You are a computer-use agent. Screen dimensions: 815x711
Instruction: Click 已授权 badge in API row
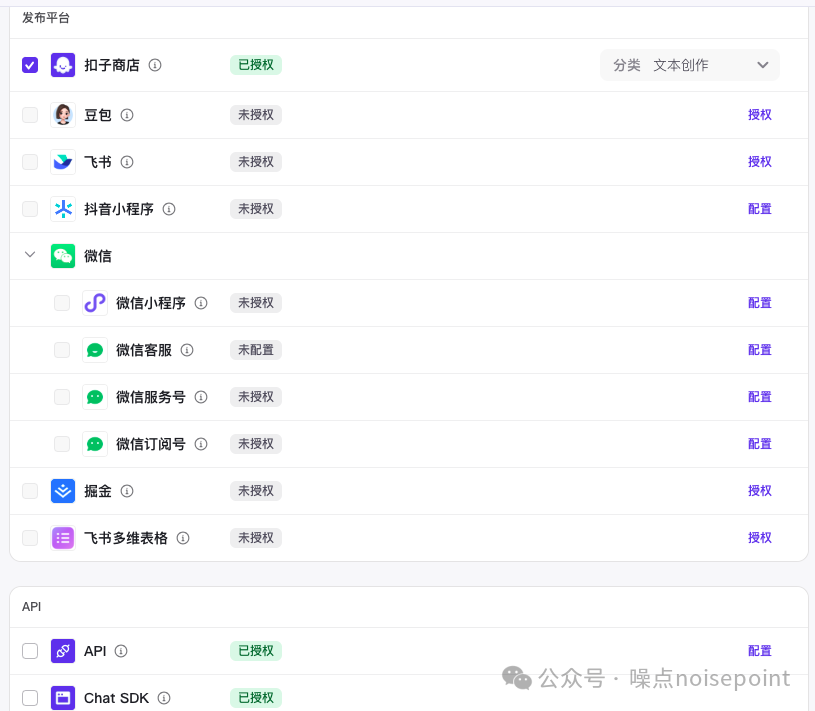click(256, 651)
